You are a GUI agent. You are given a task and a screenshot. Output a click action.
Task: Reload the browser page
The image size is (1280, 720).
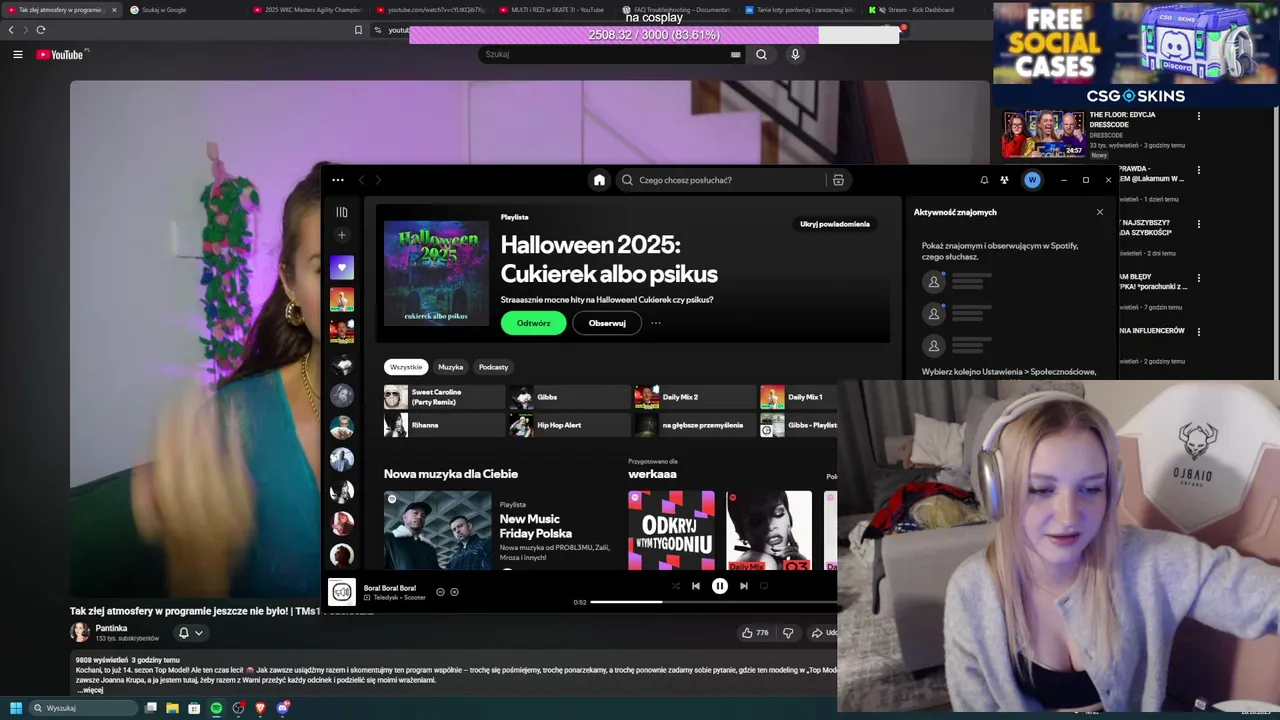[41, 30]
